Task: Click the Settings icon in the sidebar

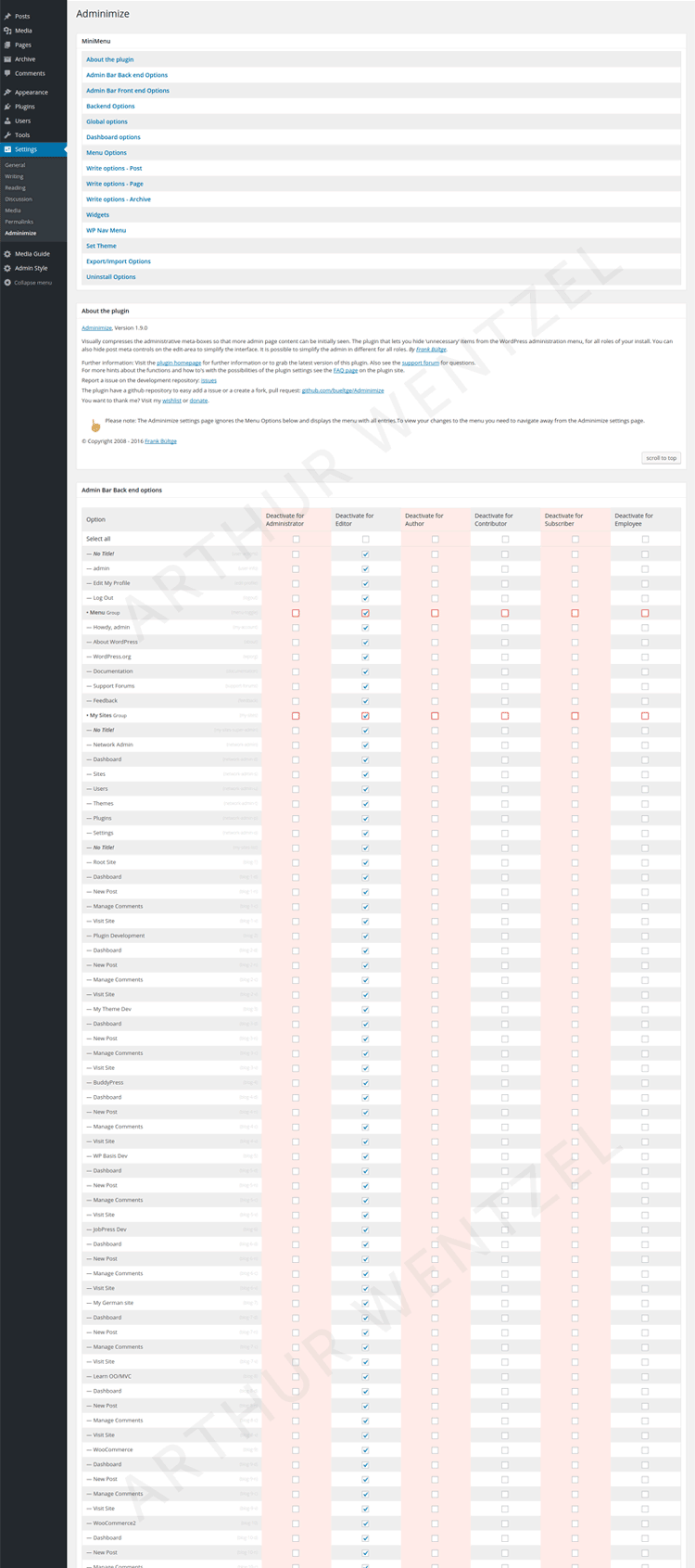Action: pyautogui.click(x=7, y=149)
